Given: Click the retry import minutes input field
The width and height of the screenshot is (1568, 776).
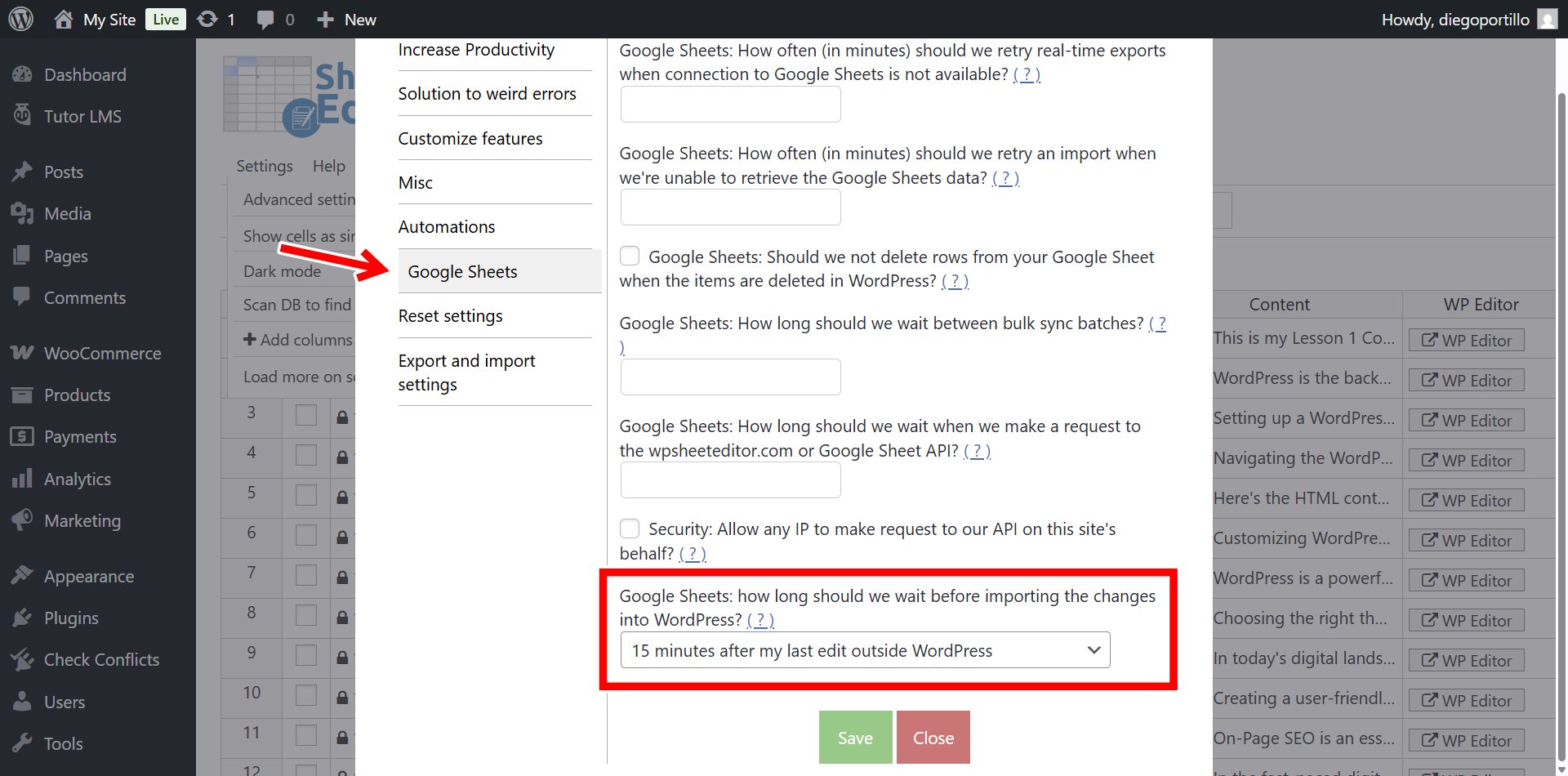Looking at the screenshot, I should pyautogui.click(x=730, y=207).
